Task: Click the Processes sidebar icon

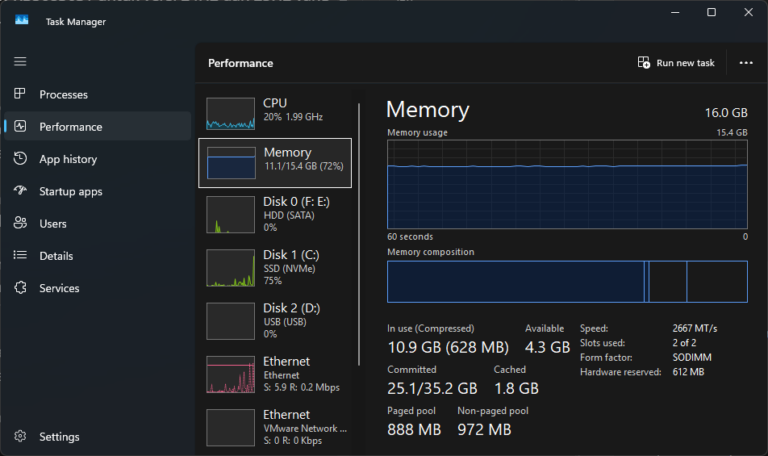Action: click(x=20, y=94)
